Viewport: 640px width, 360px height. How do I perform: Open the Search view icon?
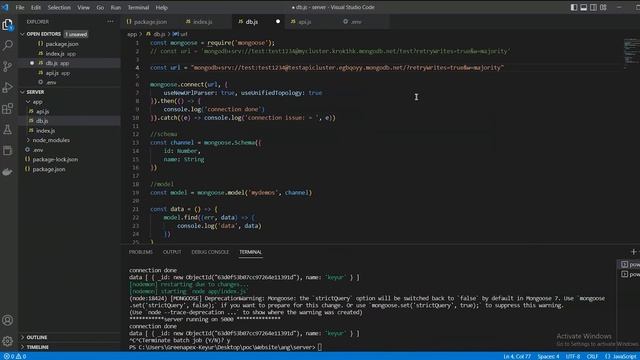pyautogui.click(x=8, y=45)
